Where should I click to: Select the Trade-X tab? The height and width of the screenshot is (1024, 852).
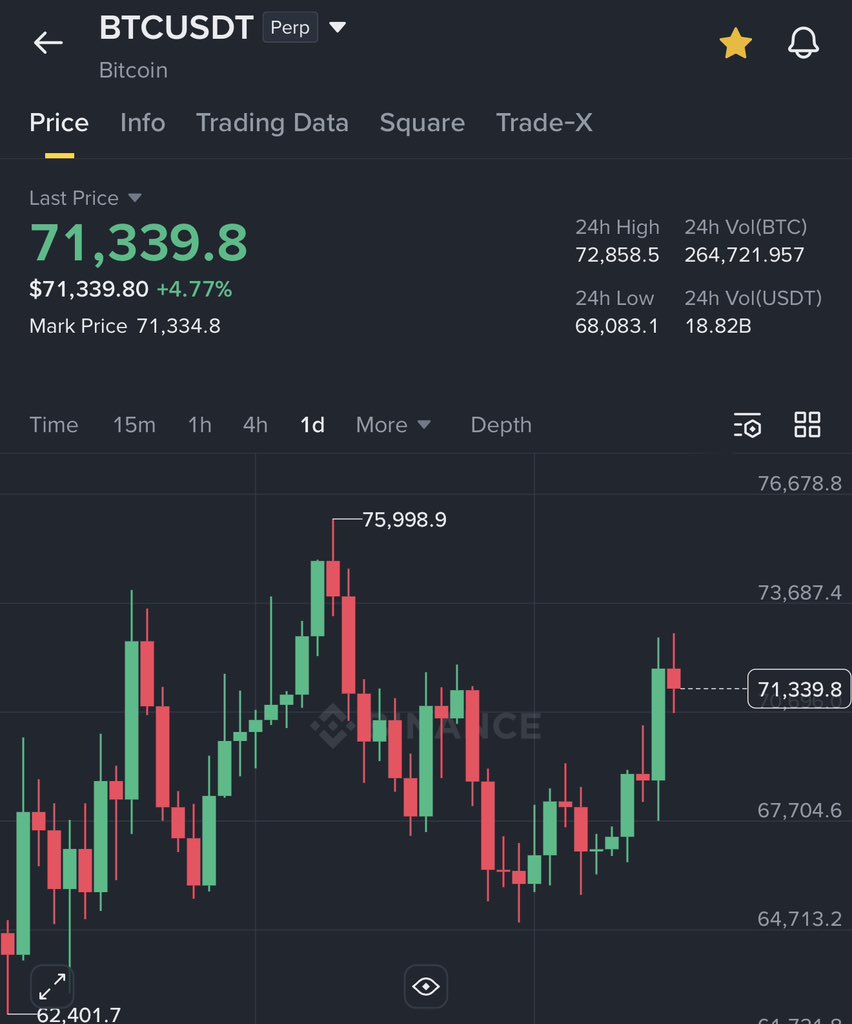[544, 123]
